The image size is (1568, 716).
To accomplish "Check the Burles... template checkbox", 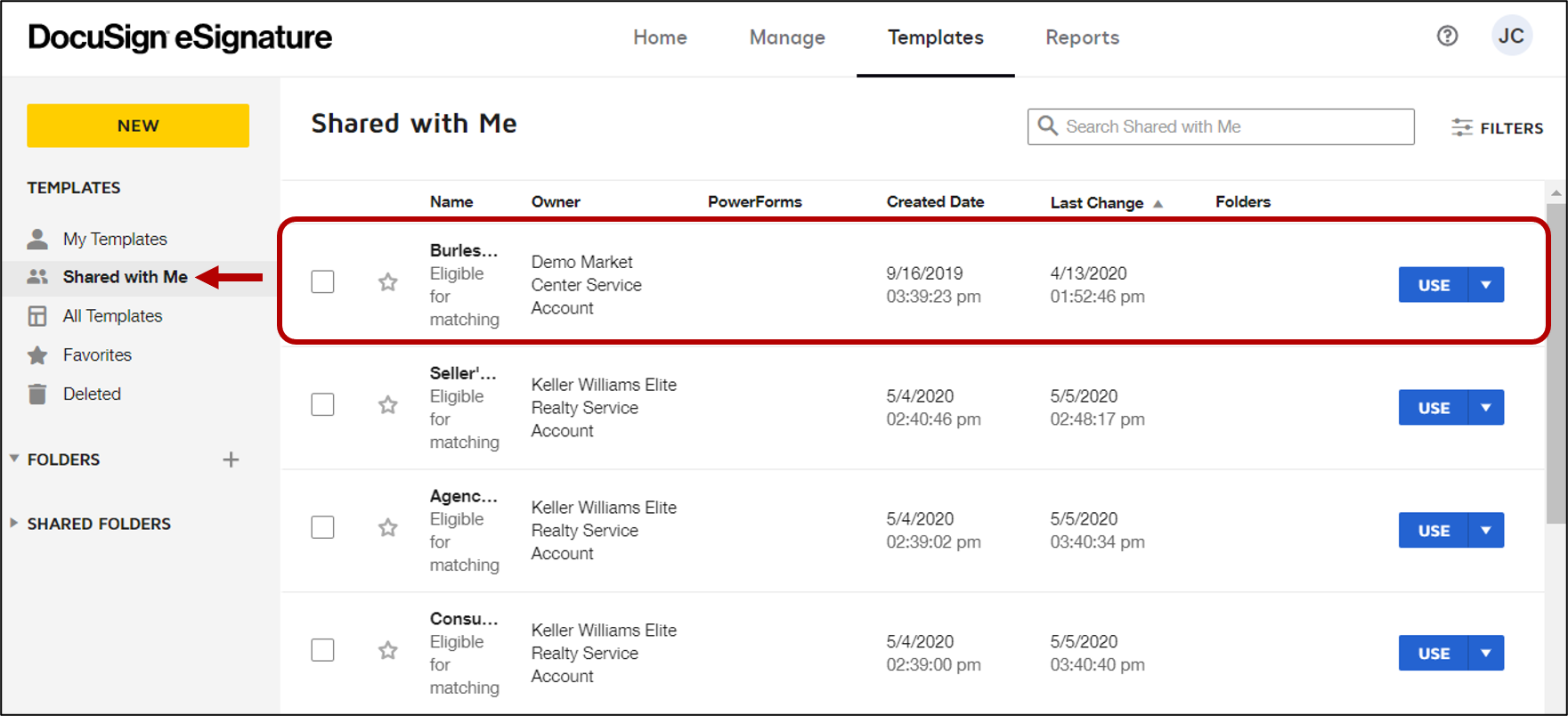I will (x=322, y=282).
